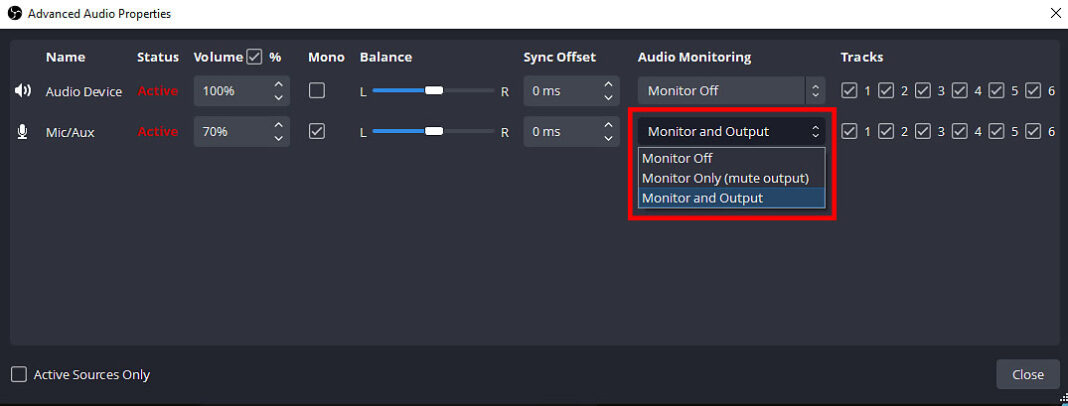Uncheck track 3 for Mic/Aux

pyautogui.click(x=923, y=131)
